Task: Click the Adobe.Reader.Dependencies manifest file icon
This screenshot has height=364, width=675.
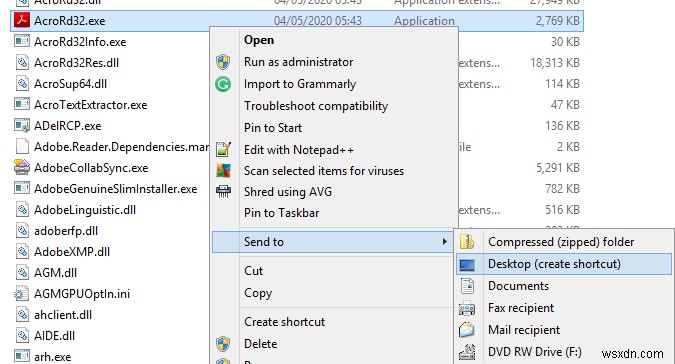Action: pos(22,147)
